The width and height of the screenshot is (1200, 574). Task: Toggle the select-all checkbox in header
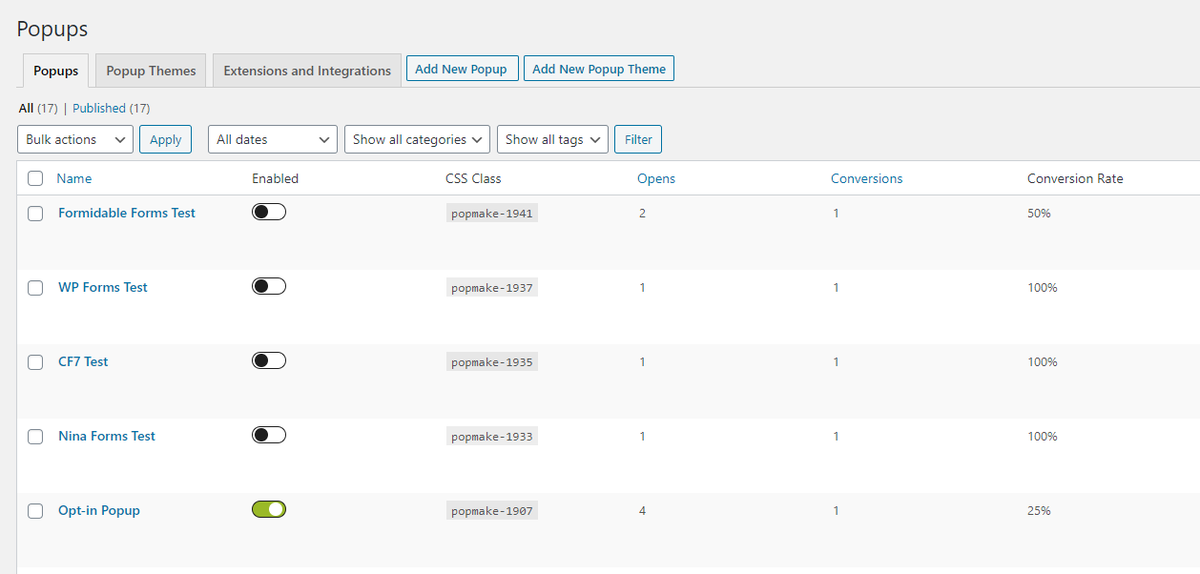[36, 179]
